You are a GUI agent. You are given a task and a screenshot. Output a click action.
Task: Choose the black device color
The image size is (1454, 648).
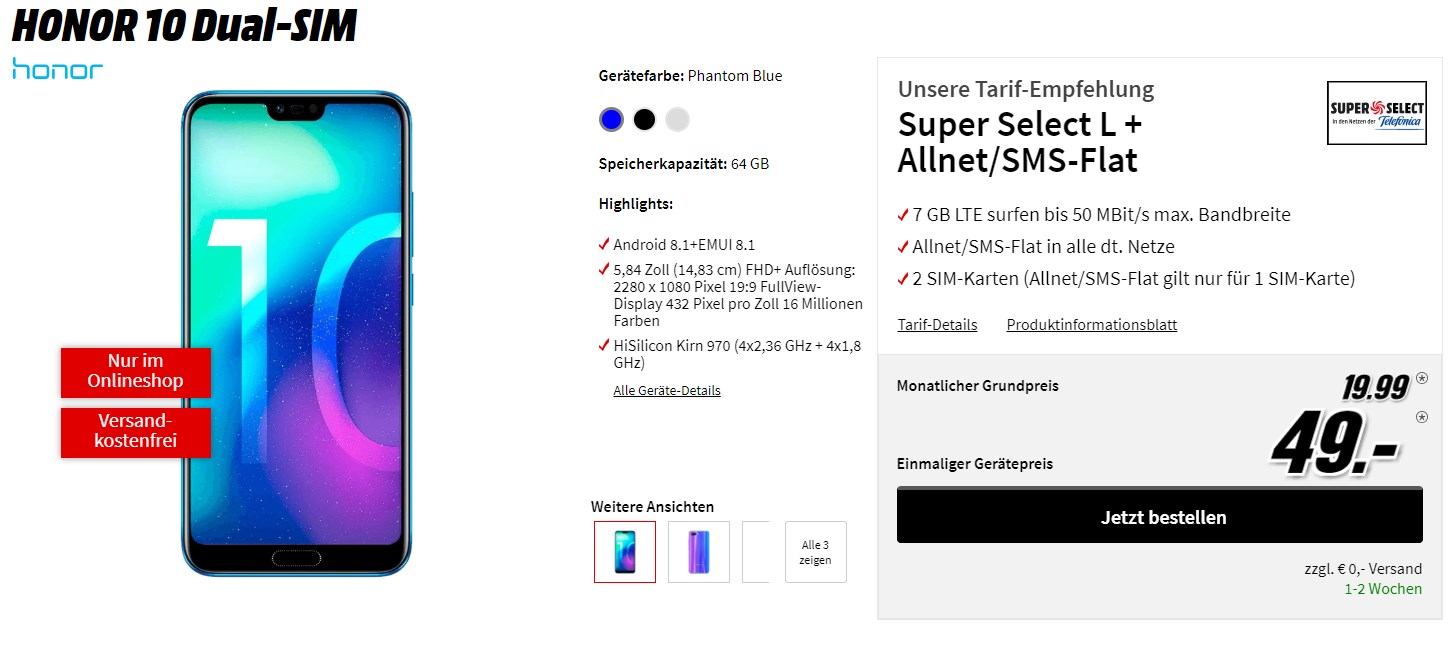pyautogui.click(x=644, y=120)
